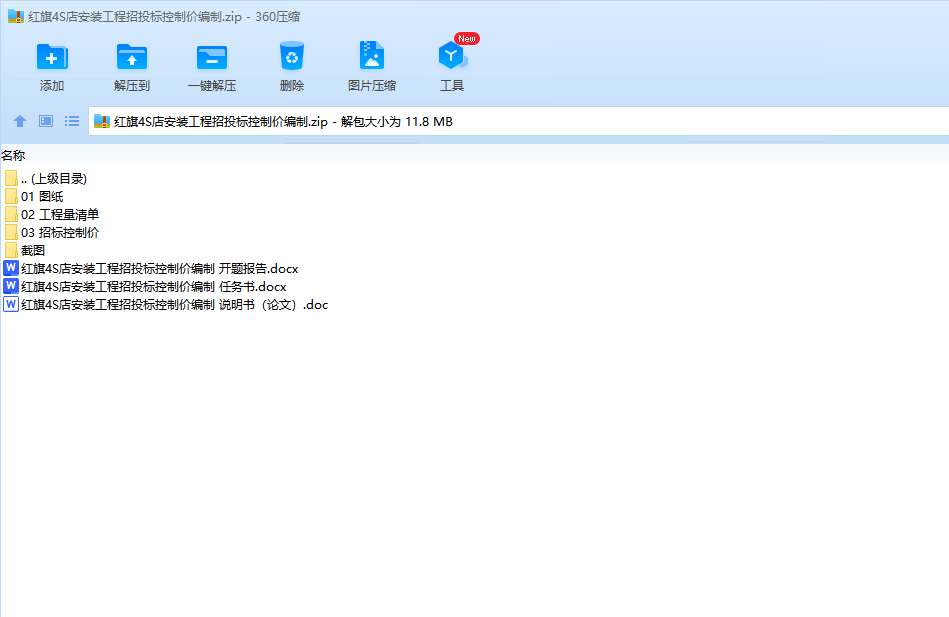Select the 说明书（论文）.doc file
The height and width of the screenshot is (617, 949).
pos(166,305)
